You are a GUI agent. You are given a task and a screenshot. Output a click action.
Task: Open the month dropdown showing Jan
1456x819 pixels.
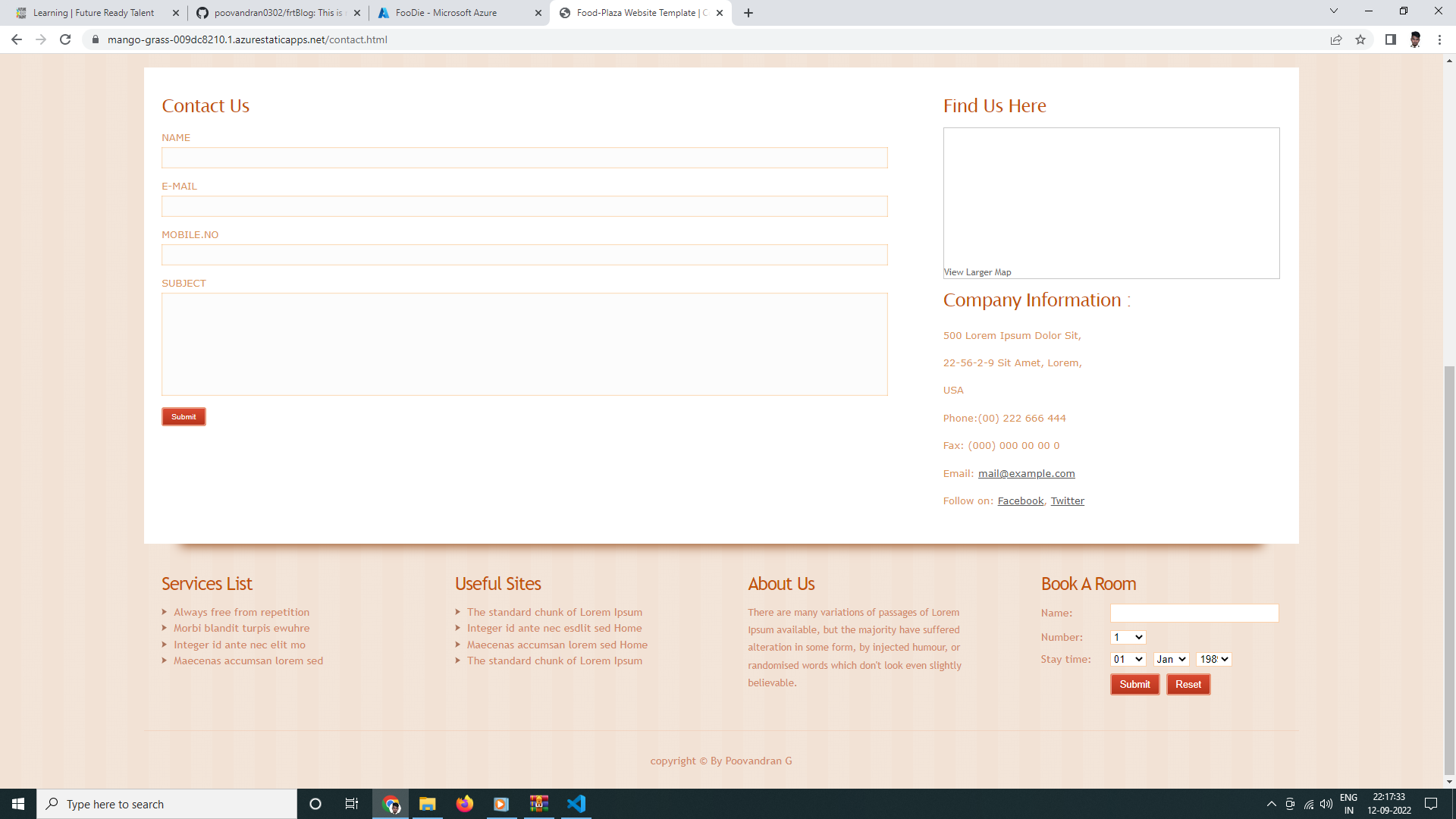point(1170,659)
